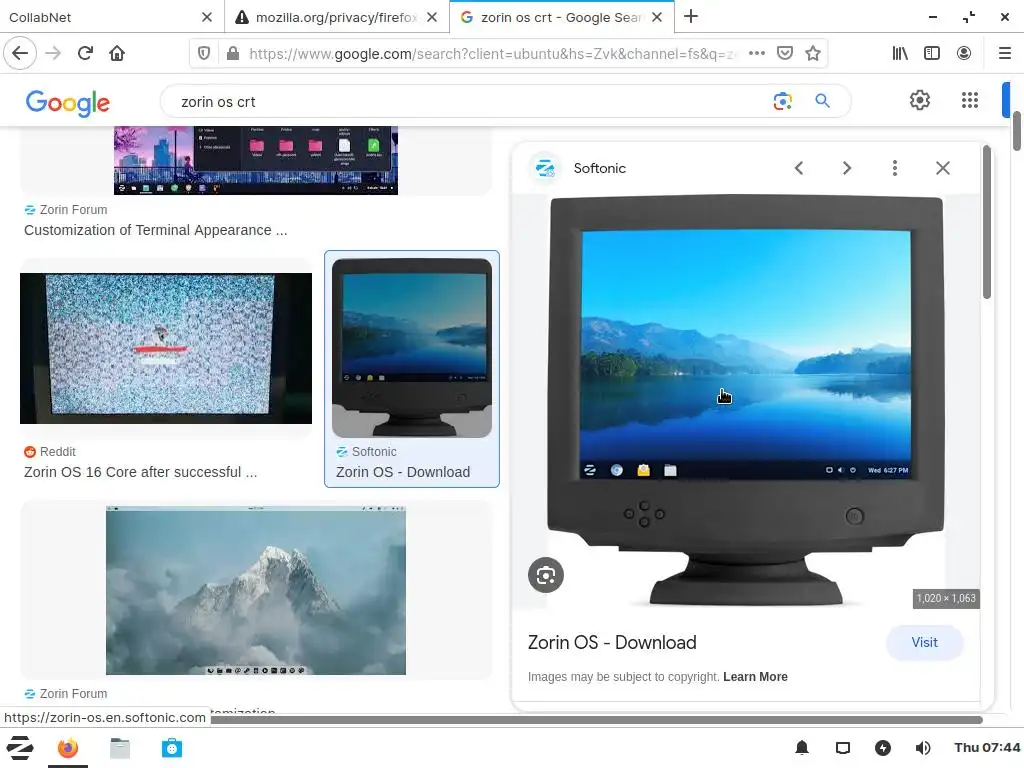
Task: Close the mozilla.org privacy tab
Action: pos(432,17)
